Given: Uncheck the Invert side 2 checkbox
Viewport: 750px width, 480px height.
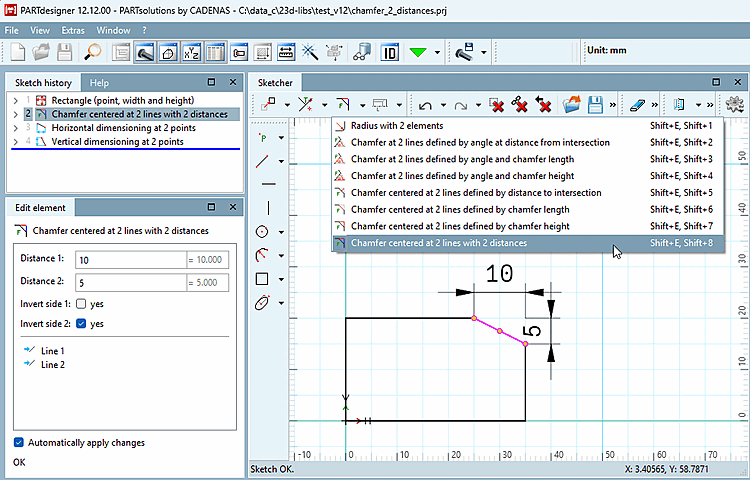Looking at the screenshot, I should [x=81, y=324].
